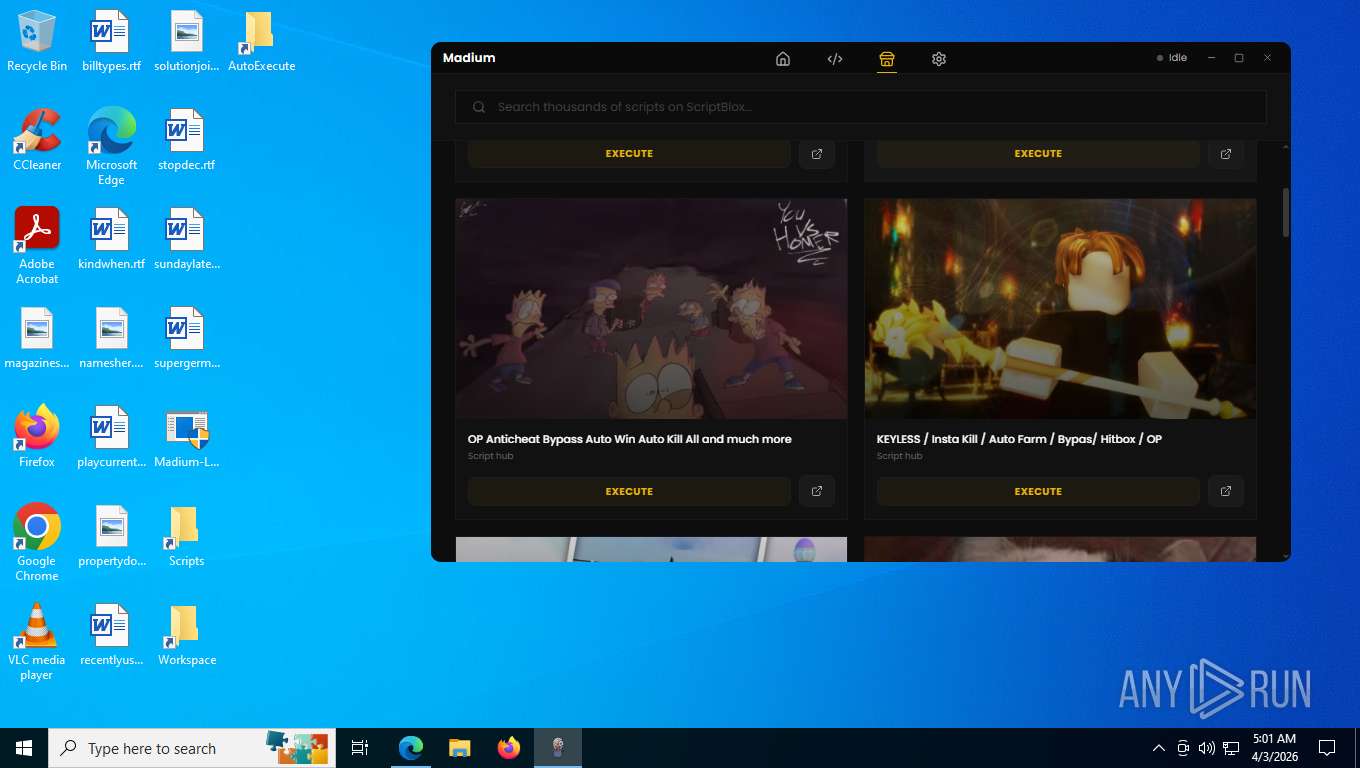Launch CCleaner from the desktop
This screenshot has width=1360, height=768.
tap(37, 140)
